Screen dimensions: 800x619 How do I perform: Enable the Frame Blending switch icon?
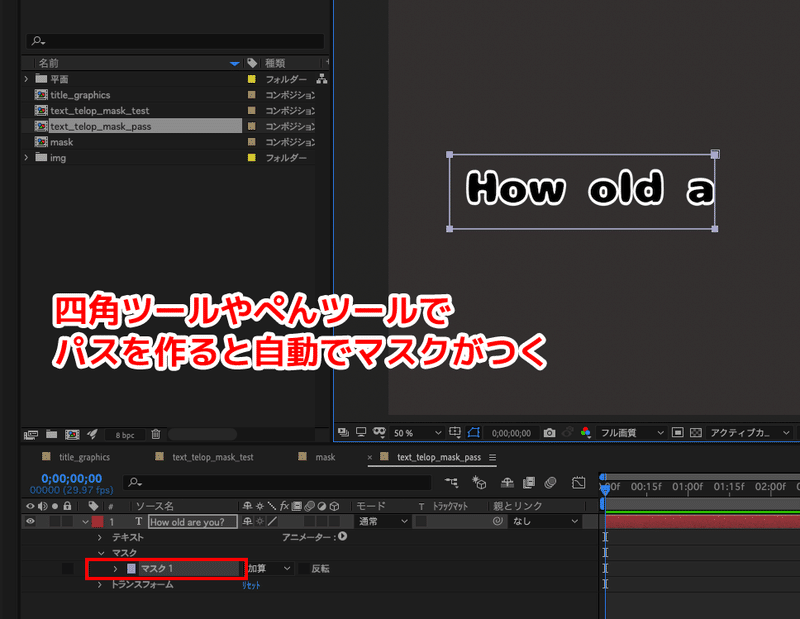[529, 482]
